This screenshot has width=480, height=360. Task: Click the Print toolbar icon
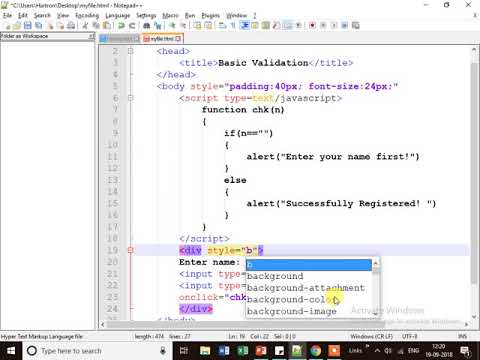point(71,25)
